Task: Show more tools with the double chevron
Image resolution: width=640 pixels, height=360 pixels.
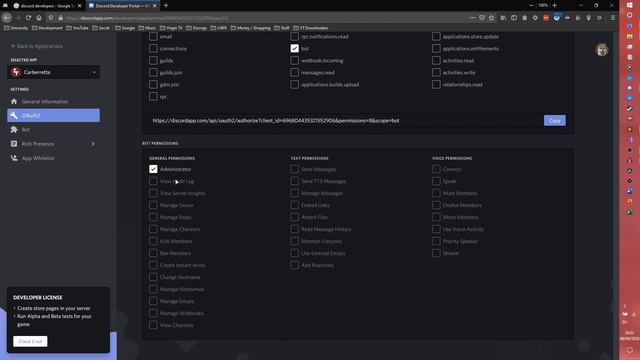Action: pos(599,18)
